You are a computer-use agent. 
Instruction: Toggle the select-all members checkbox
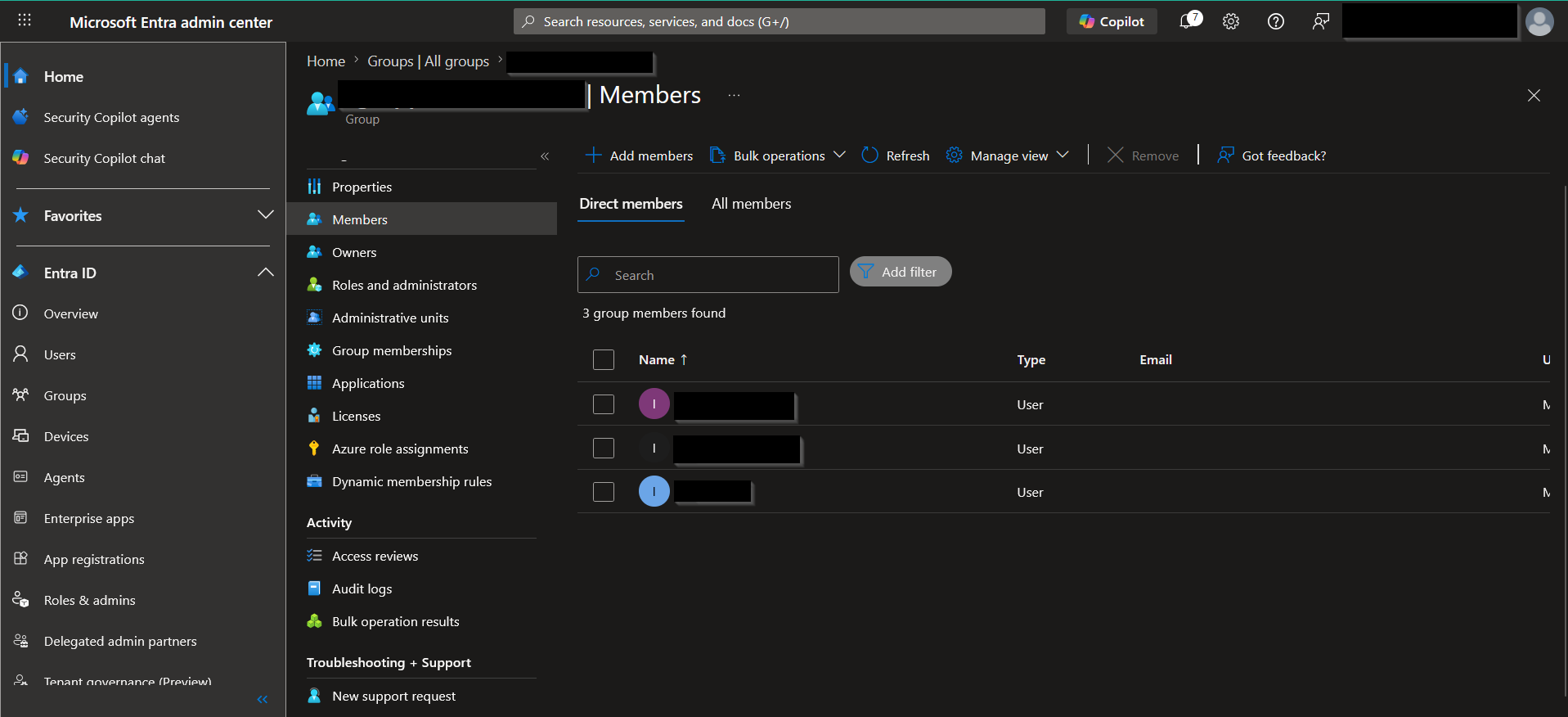tap(604, 360)
